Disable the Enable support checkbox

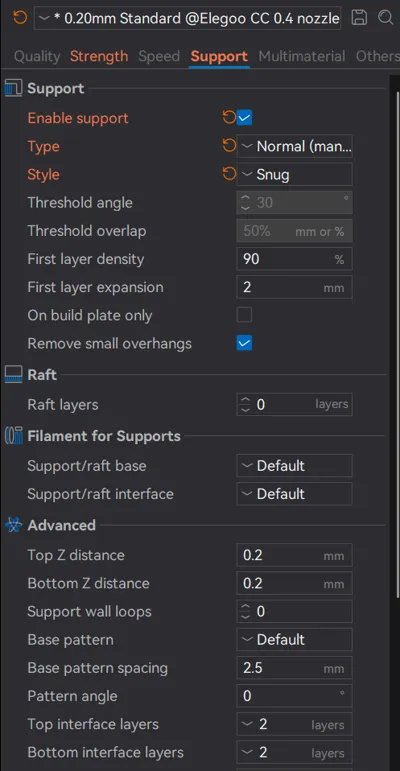click(245, 118)
